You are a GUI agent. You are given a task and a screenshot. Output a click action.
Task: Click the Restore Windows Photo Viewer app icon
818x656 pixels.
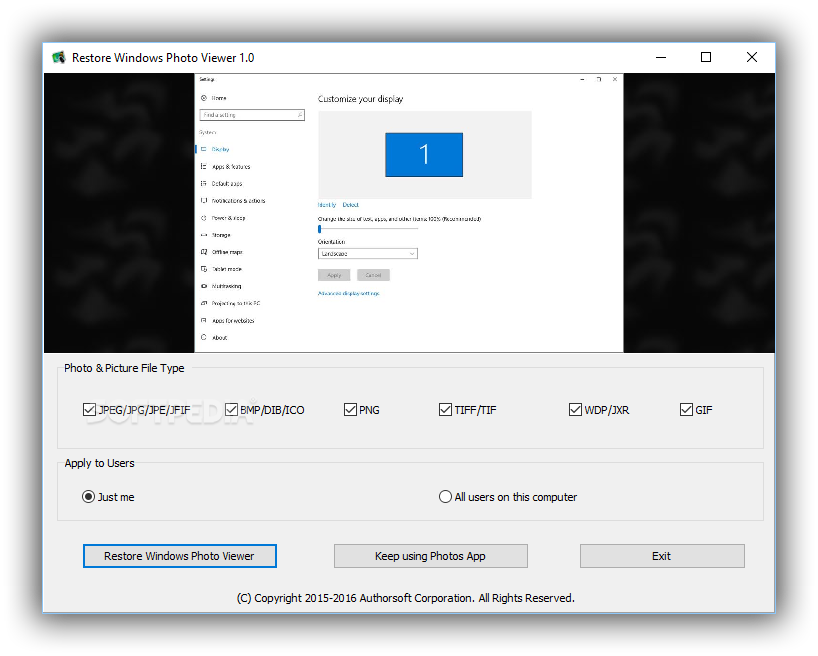58,57
